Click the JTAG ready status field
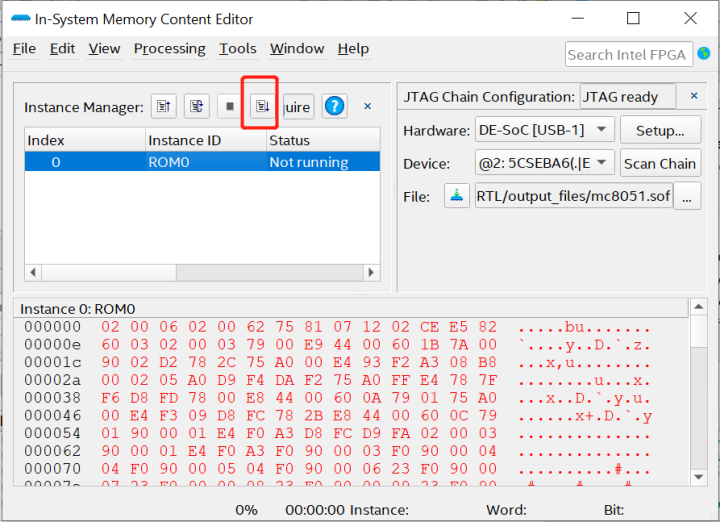This screenshot has height=522, width=720. tap(628, 96)
